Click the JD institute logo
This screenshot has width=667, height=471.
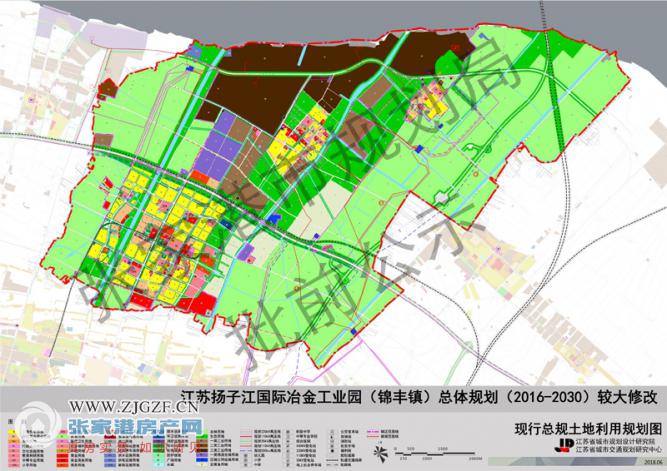click(x=566, y=444)
